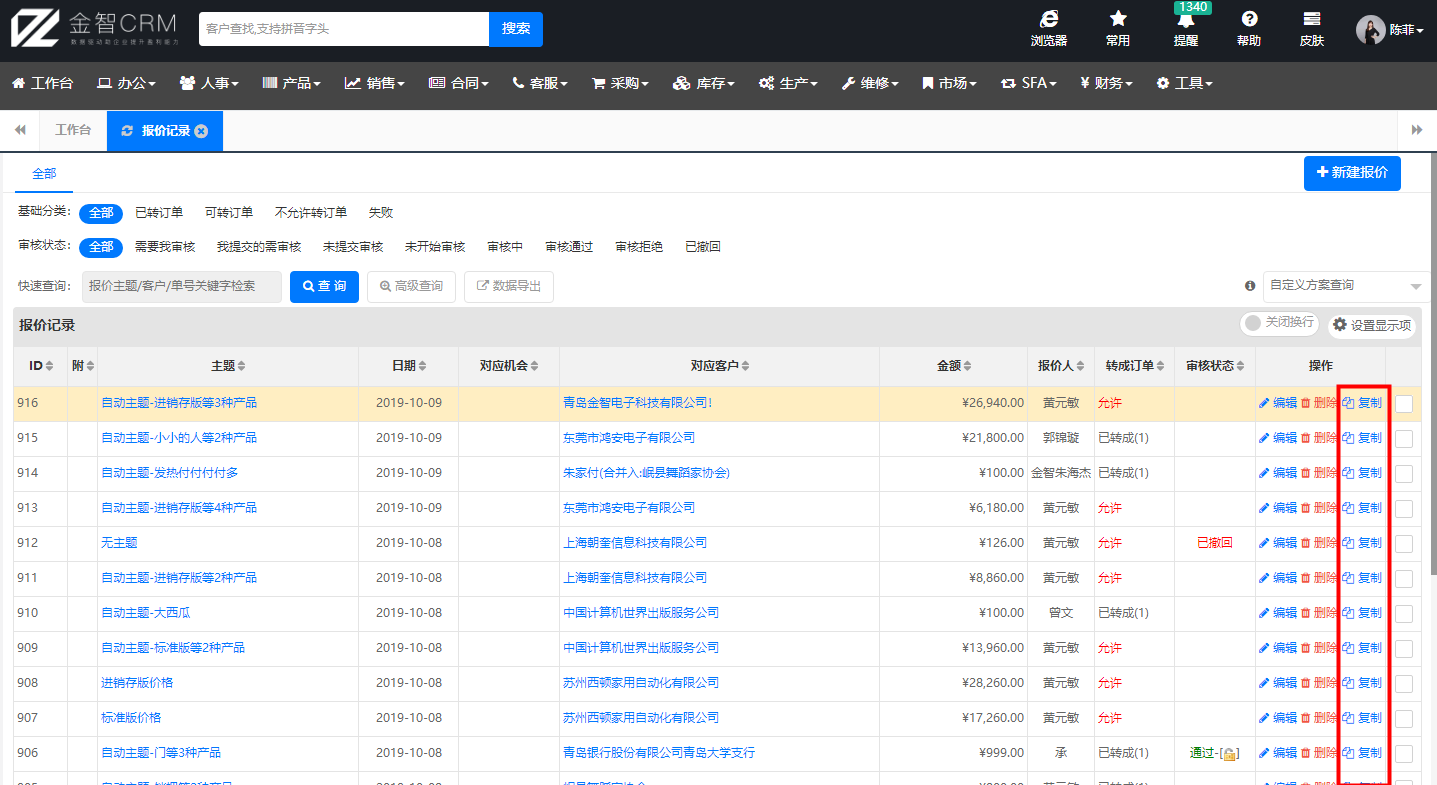Image resolution: width=1437 pixels, height=785 pixels.
Task: Open the 销售 menu dropdown
Action: coord(375,83)
